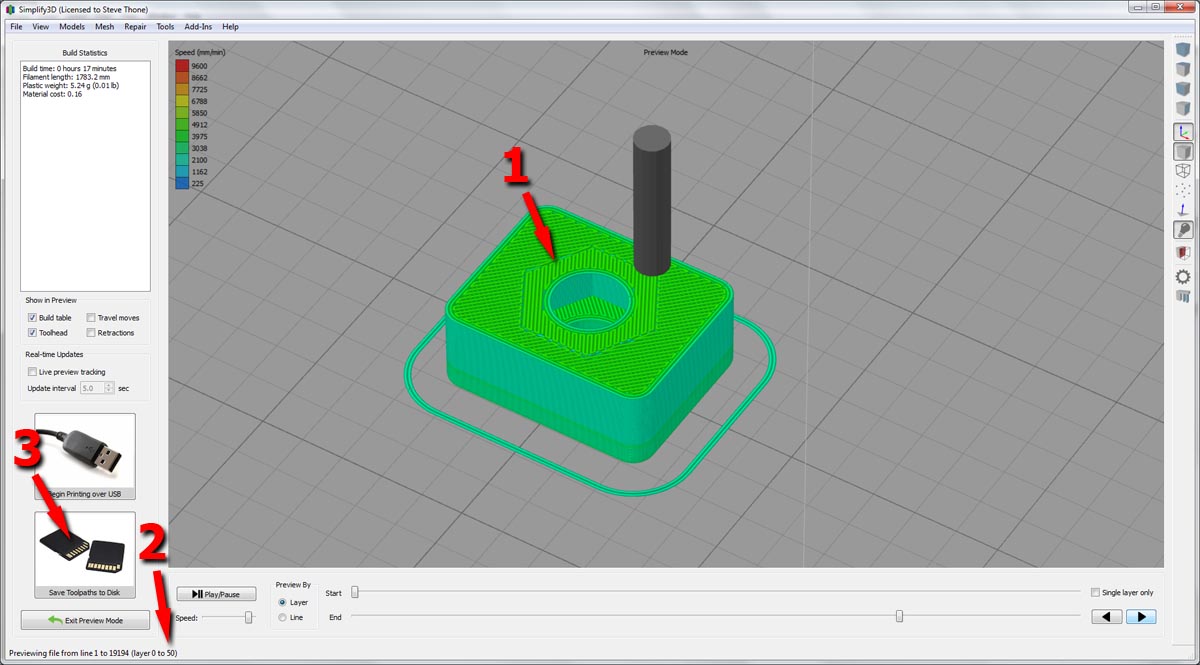Open the gear settings icon in right toolbar
The height and width of the screenshot is (665, 1200).
[x=1183, y=276]
